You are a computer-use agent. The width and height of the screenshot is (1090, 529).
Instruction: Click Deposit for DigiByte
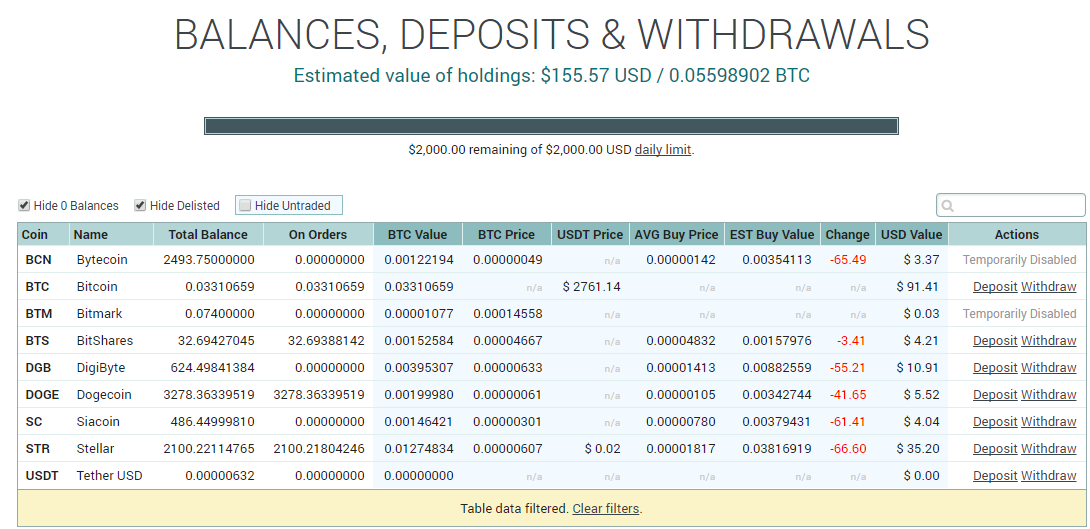coord(995,368)
